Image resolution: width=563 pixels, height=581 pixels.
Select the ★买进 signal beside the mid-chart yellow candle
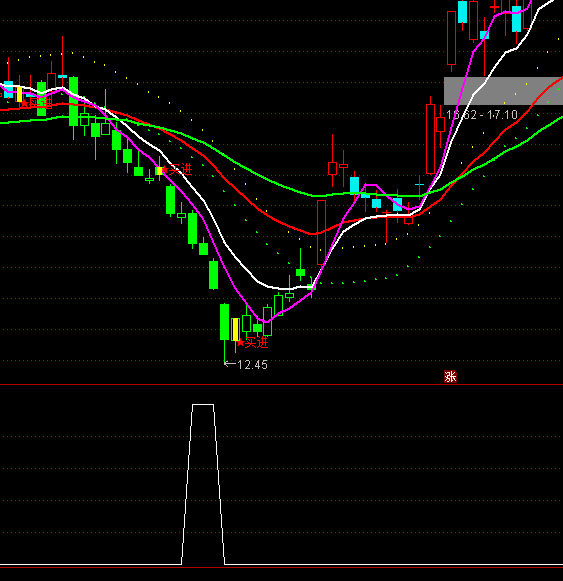(x=177, y=170)
